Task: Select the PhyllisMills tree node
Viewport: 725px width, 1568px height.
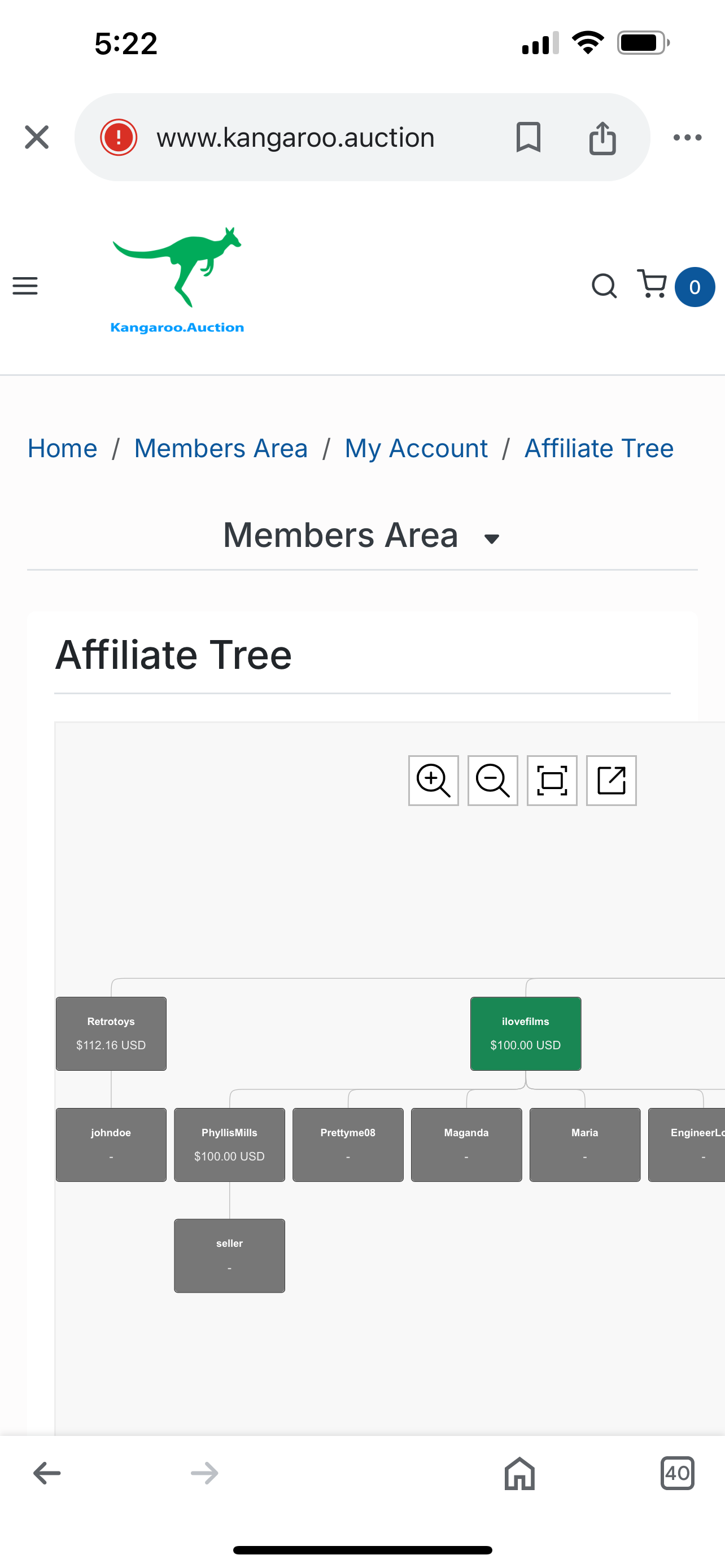Action: coord(229,1144)
